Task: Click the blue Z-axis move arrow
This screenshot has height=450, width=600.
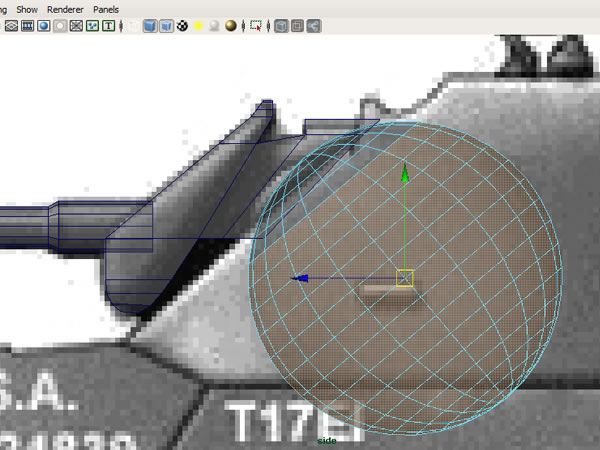Action: [300, 278]
